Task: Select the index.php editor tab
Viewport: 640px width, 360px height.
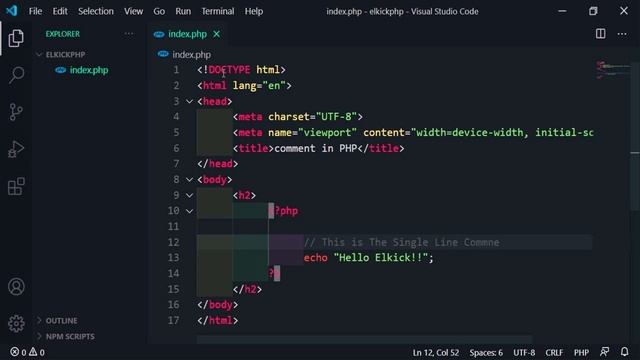Action: click(187, 34)
